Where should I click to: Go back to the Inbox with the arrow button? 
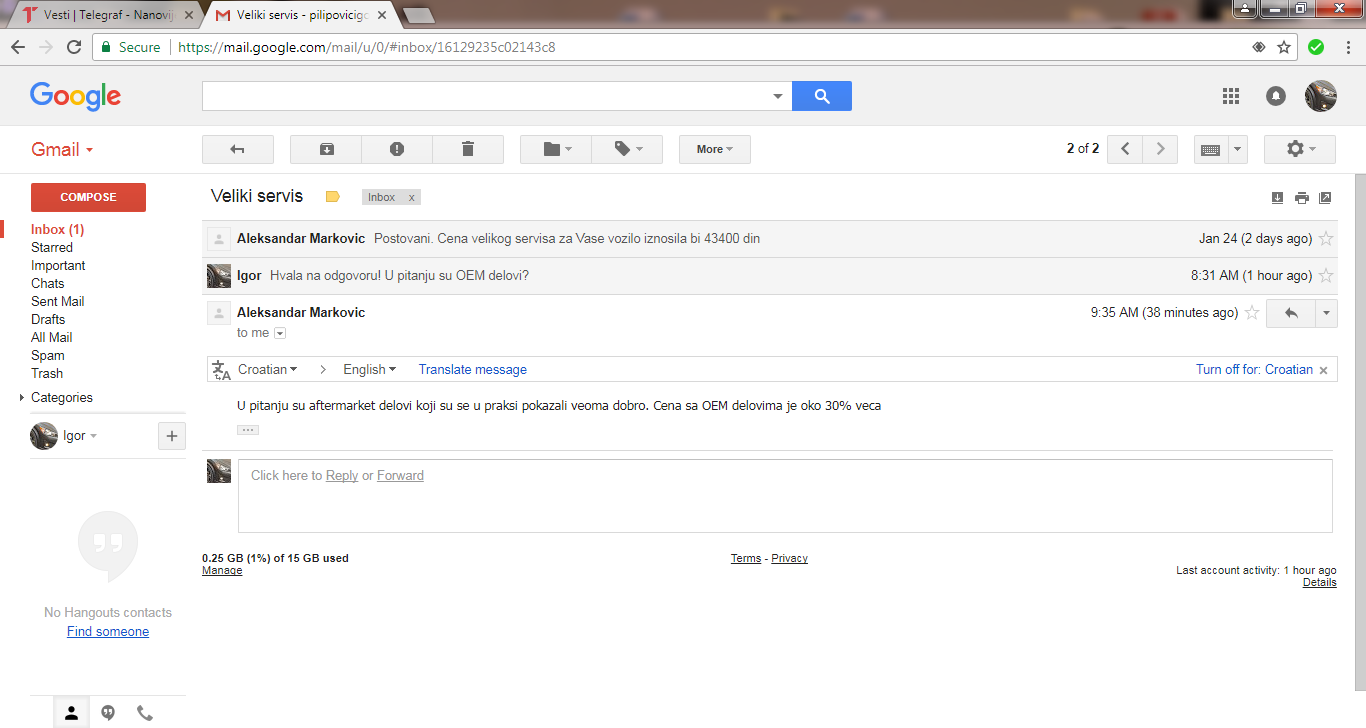coord(237,149)
